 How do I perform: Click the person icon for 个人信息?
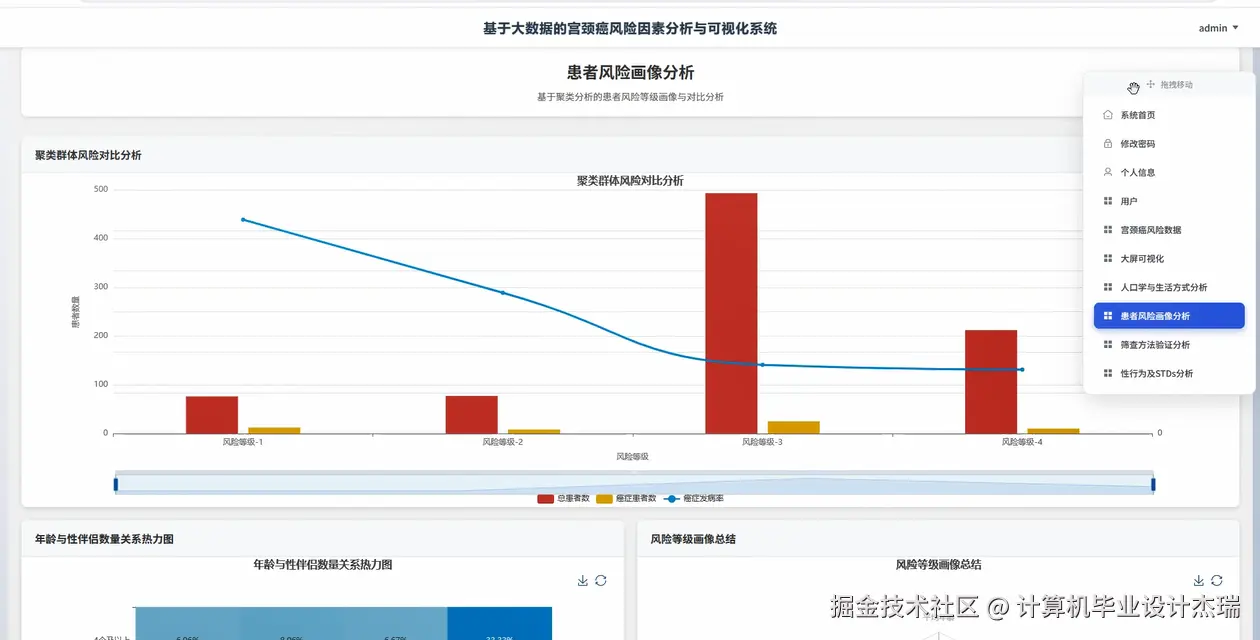(1107, 172)
